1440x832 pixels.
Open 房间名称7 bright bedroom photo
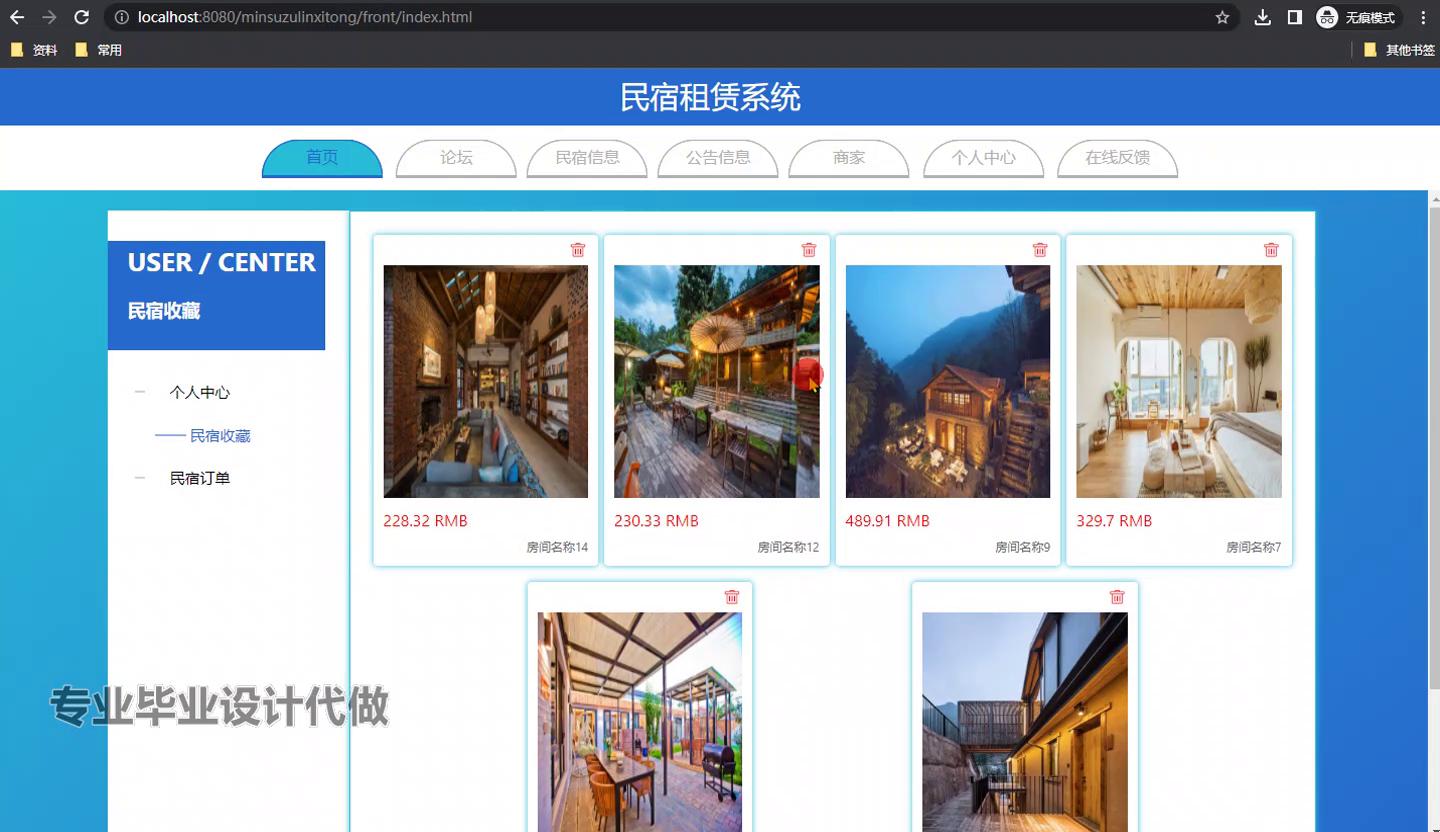point(1179,381)
